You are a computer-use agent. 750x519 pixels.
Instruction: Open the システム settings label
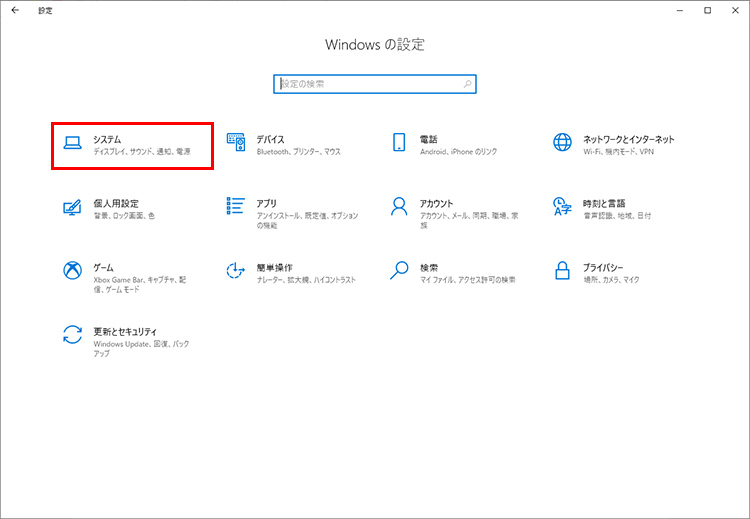(x=107, y=139)
